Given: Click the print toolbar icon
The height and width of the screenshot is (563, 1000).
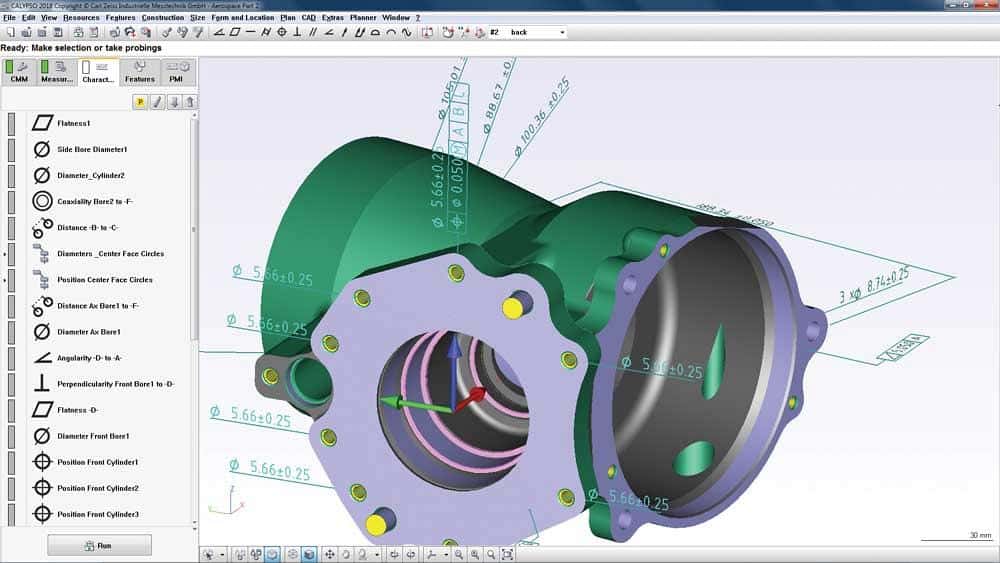Looking at the screenshot, I should [78, 32].
